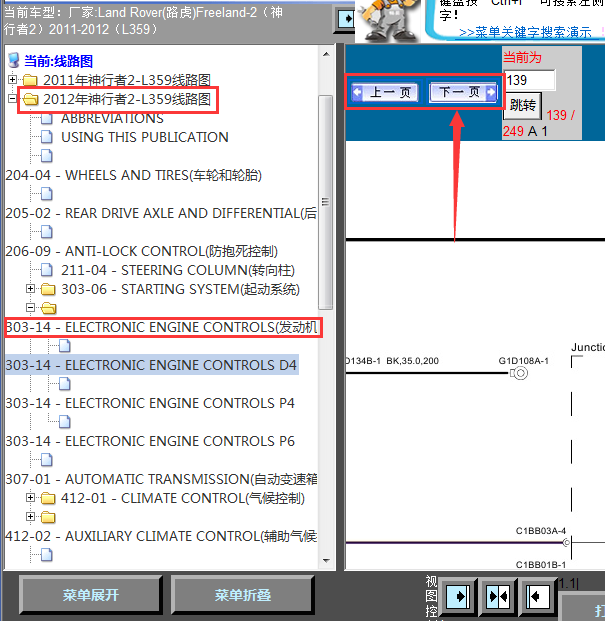Click the G1D108A-1 label in diagram
The width and height of the screenshot is (605, 621).
[x=523, y=361]
